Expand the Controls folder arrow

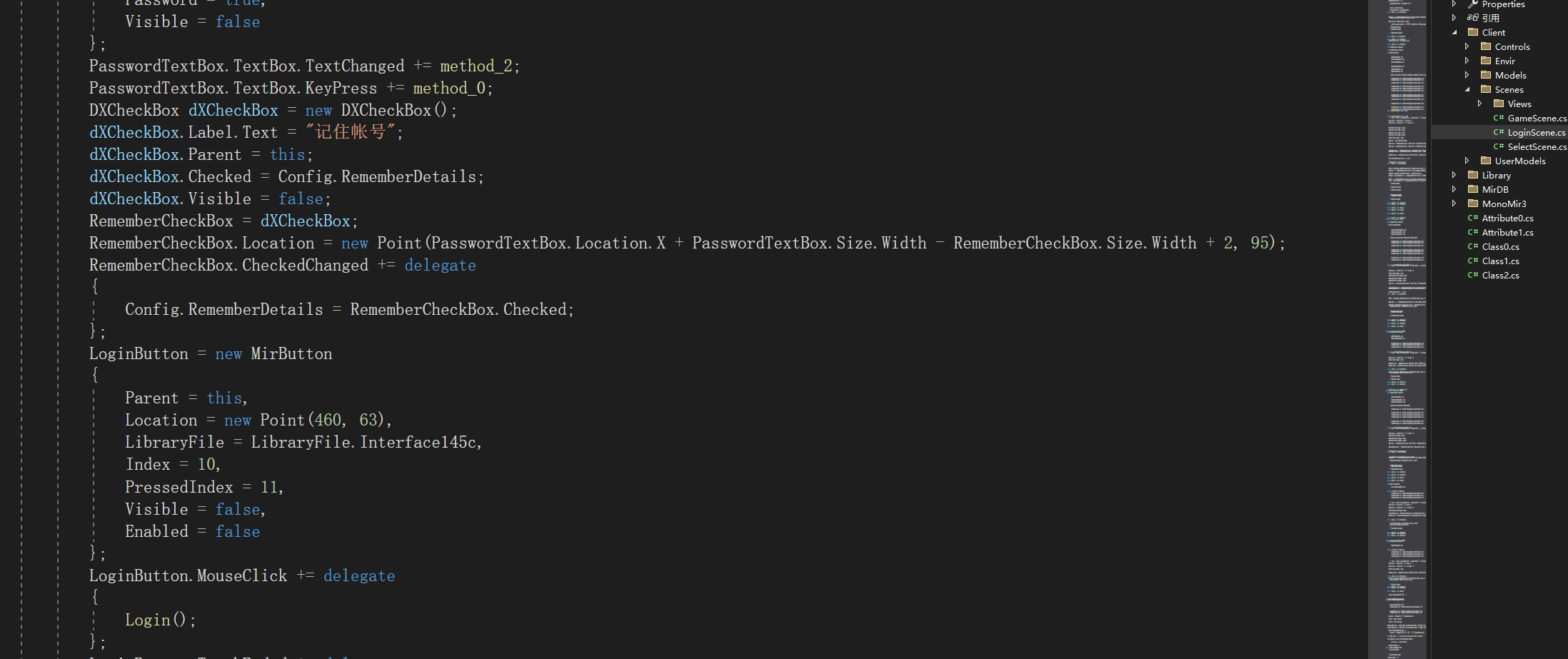coord(1467,46)
